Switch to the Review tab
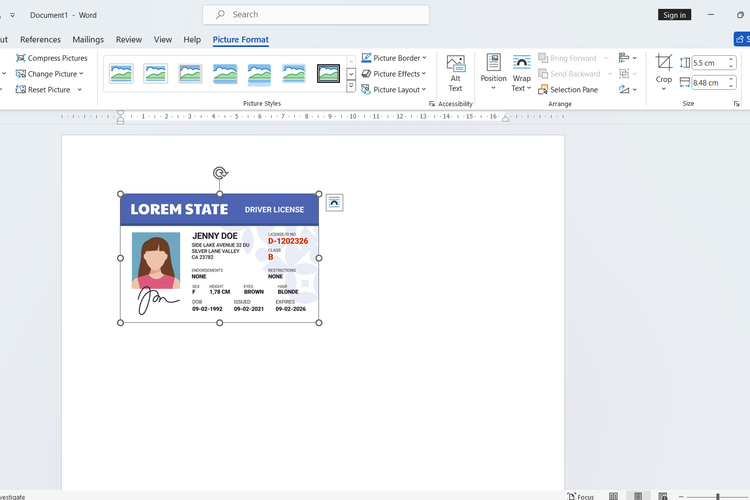Image resolution: width=750 pixels, height=500 pixels. pos(129,40)
